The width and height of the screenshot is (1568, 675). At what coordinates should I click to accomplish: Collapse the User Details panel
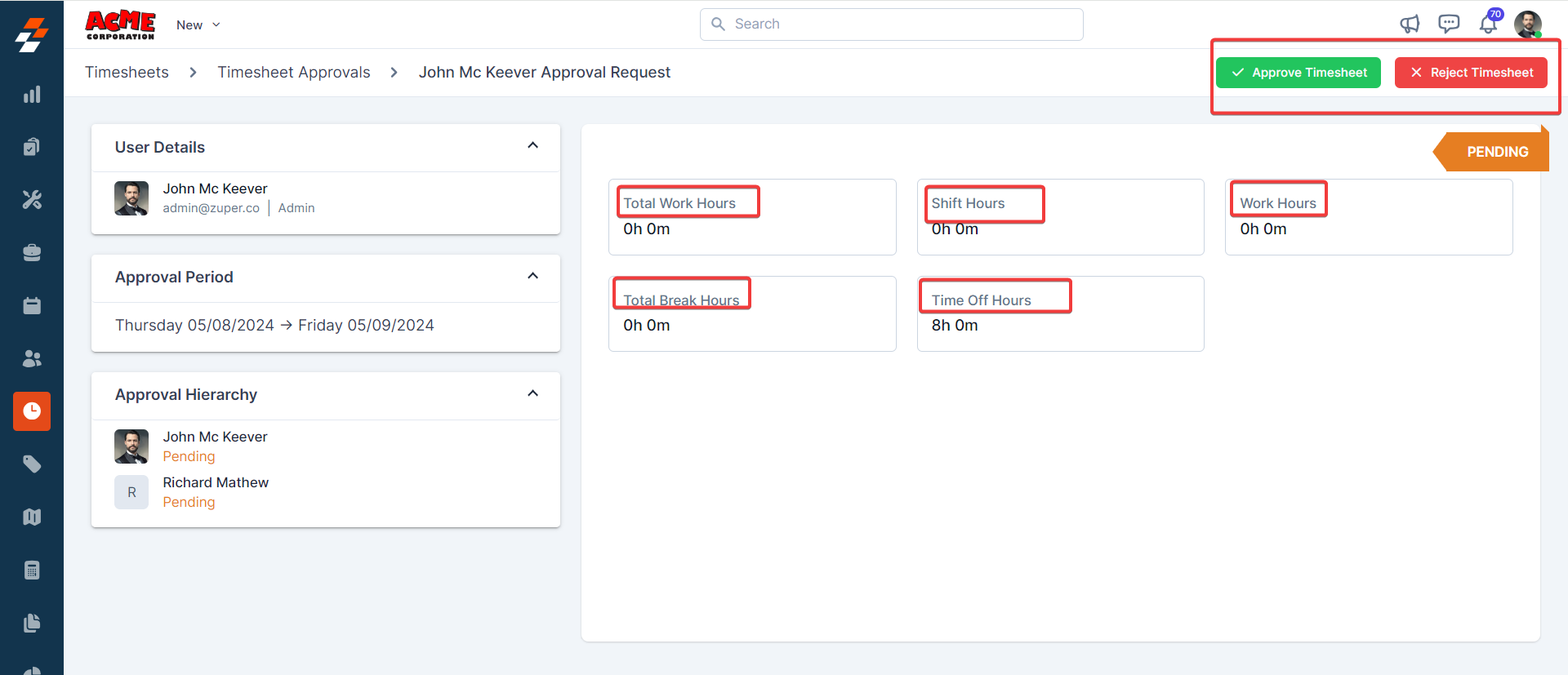[533, 146]
